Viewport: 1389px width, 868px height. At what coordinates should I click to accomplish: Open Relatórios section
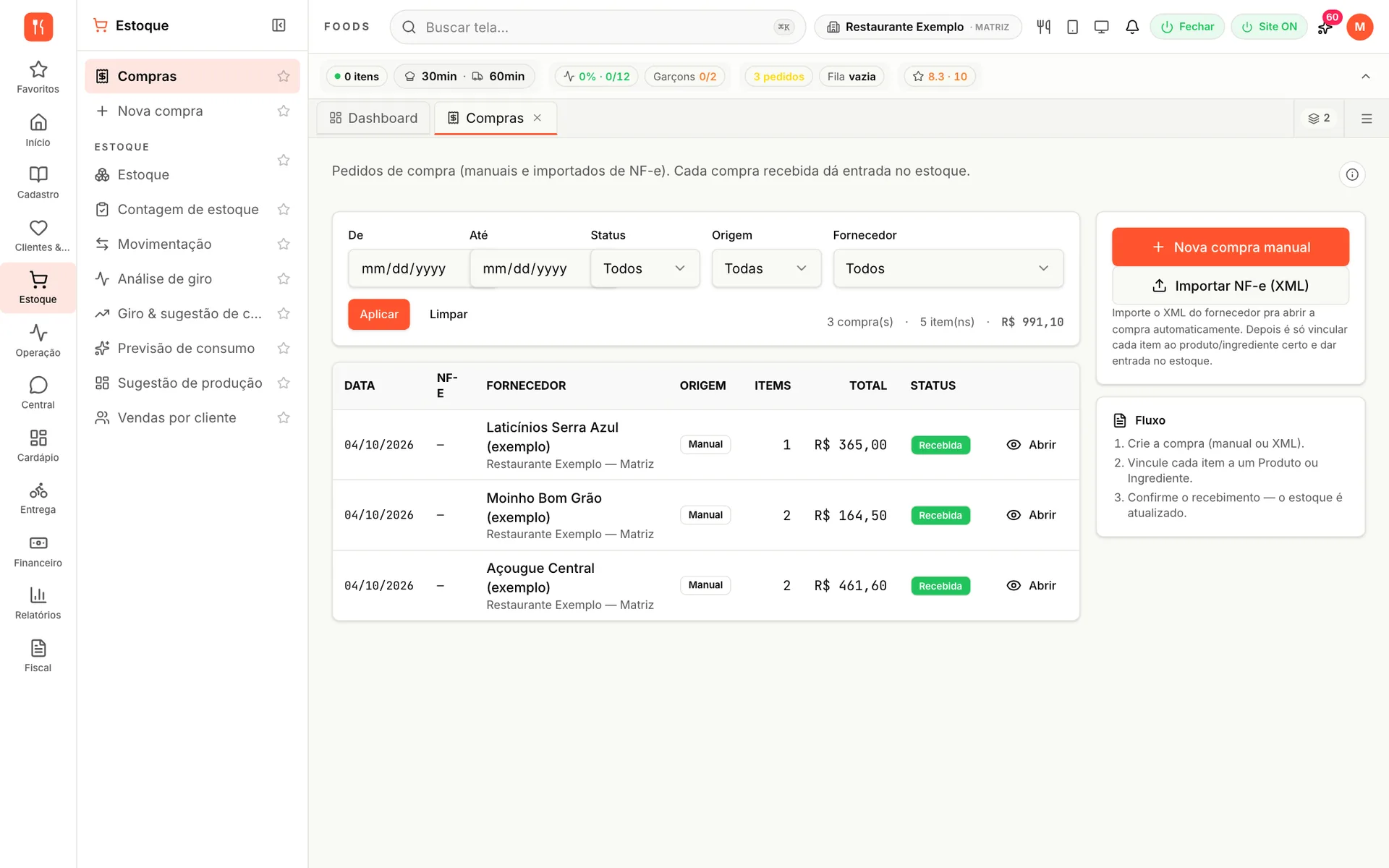click(x=38, y=604)
